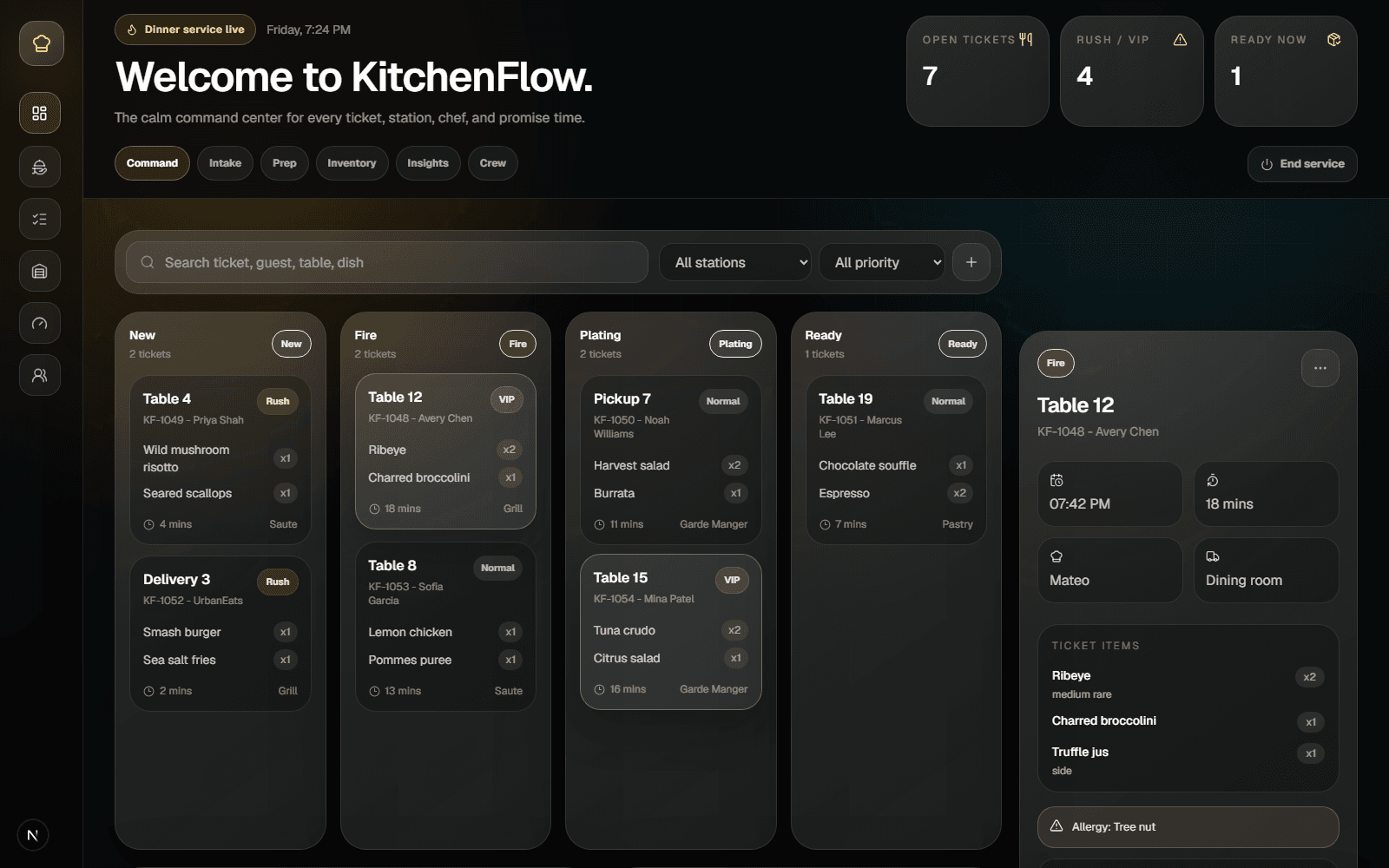Viewport: 1389px width, 868px height.
Task: Click the Fire pill in Fire column header
Action: point(518,344)
